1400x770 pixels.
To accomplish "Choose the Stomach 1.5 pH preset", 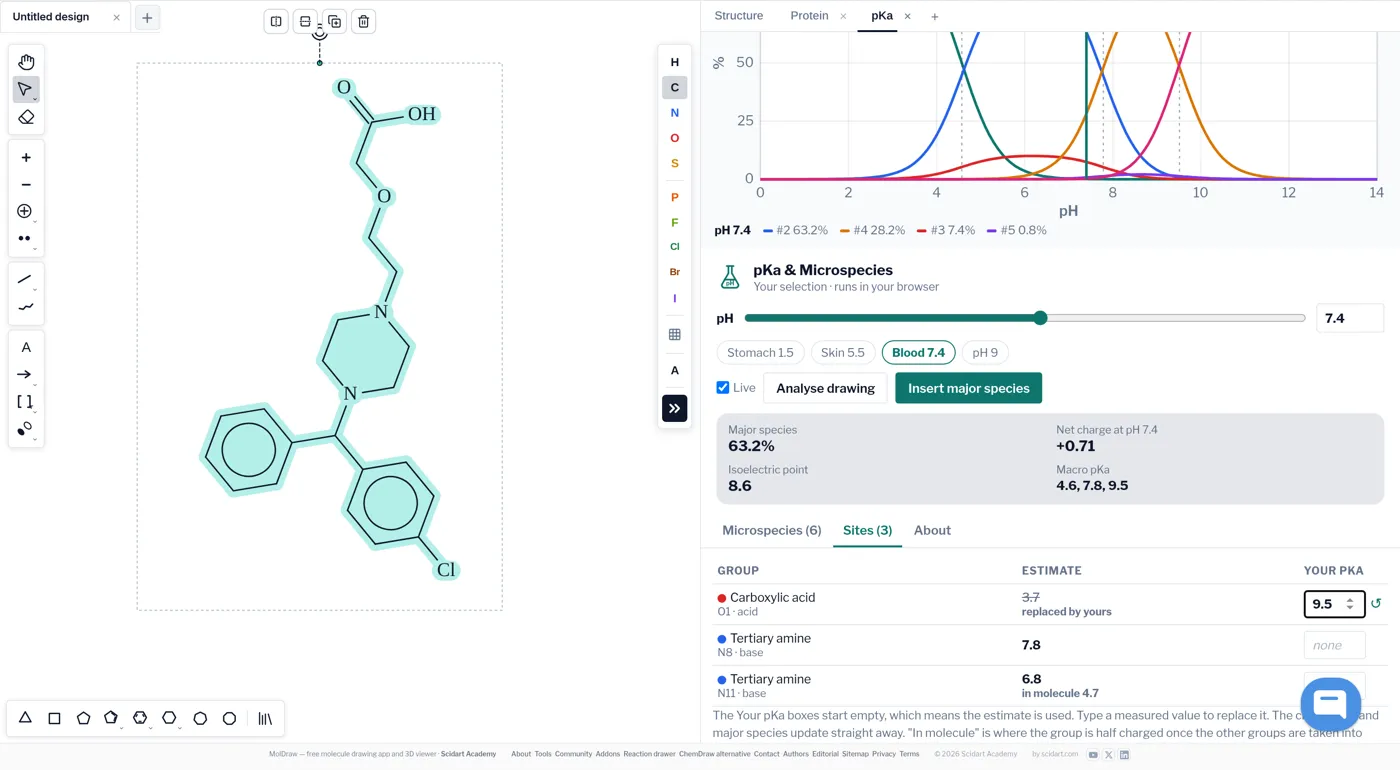I will pos(760,352).
